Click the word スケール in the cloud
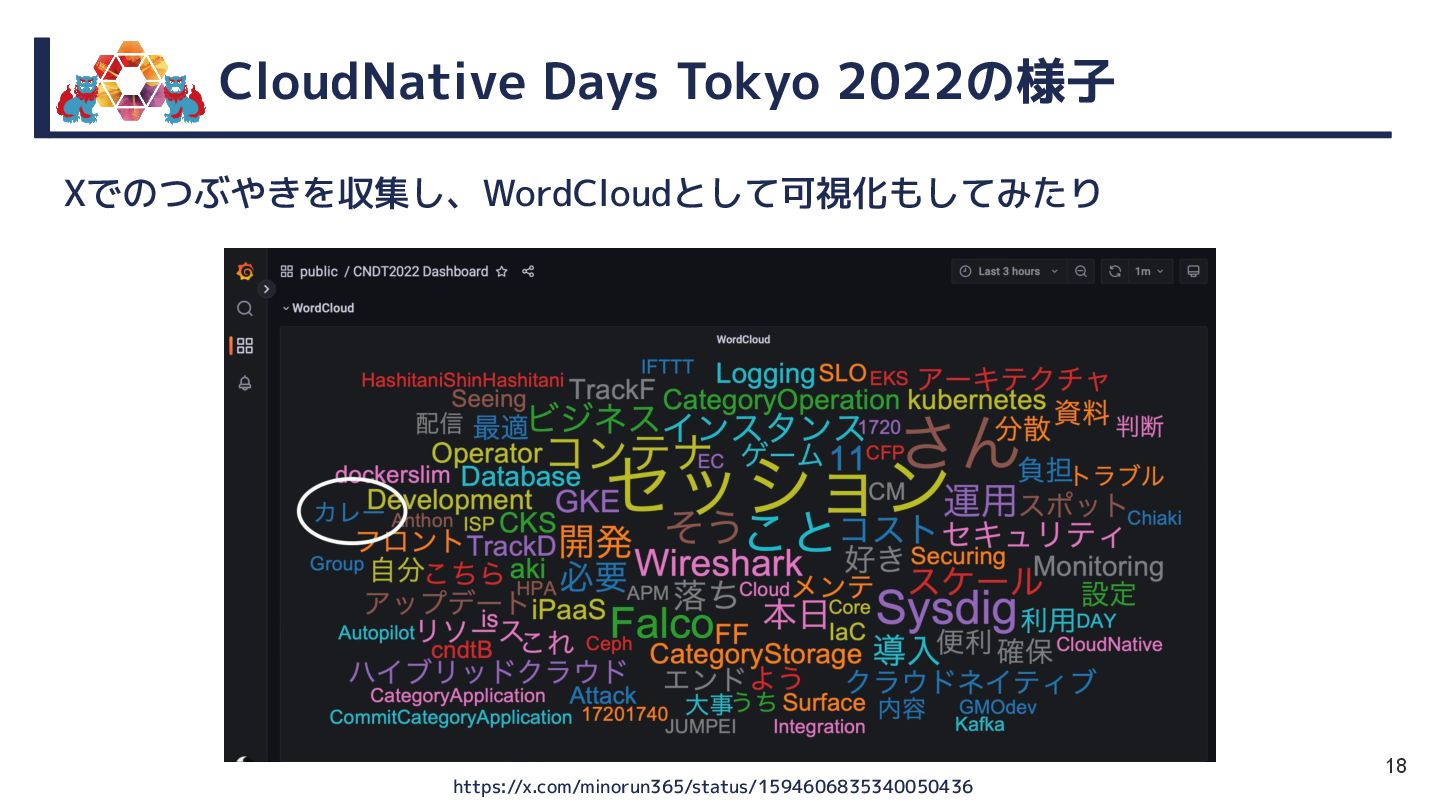 click(975, 581)
